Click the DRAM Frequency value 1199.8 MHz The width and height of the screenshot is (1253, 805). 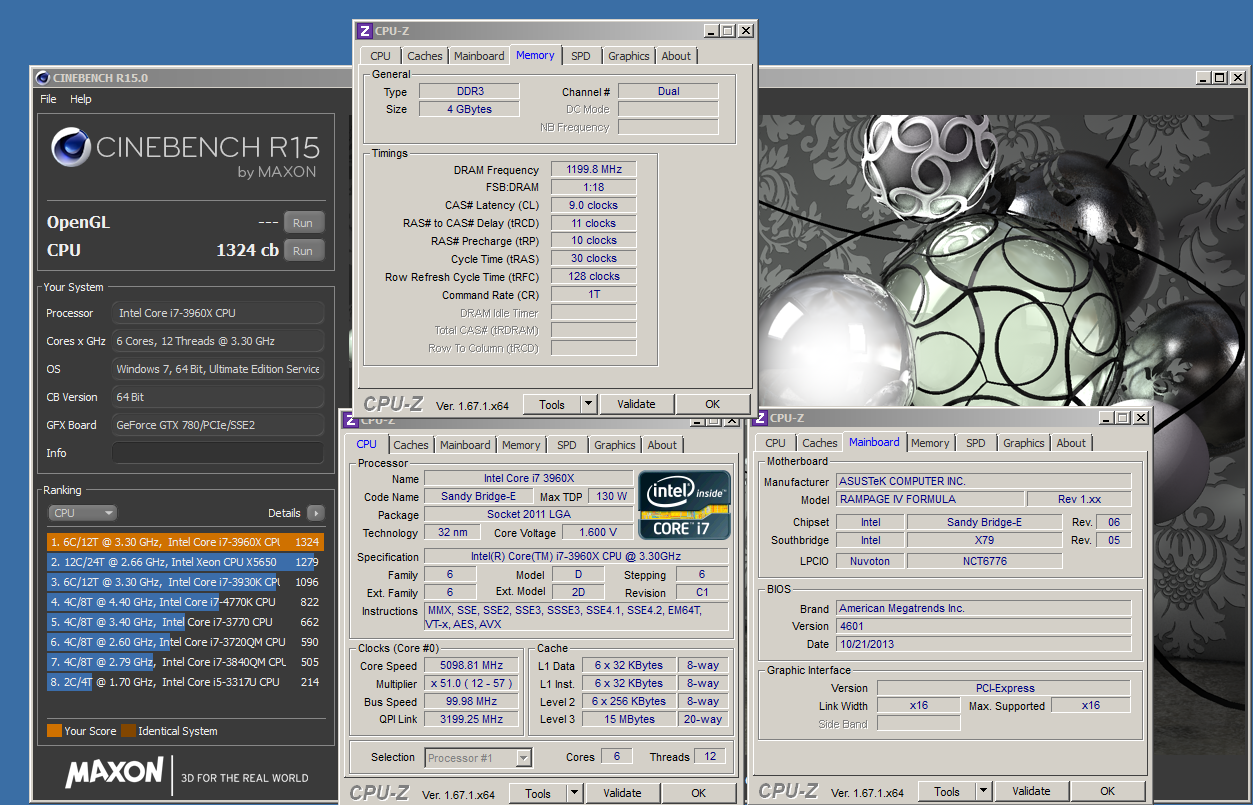pyautogui.click(x=595, y=170)
